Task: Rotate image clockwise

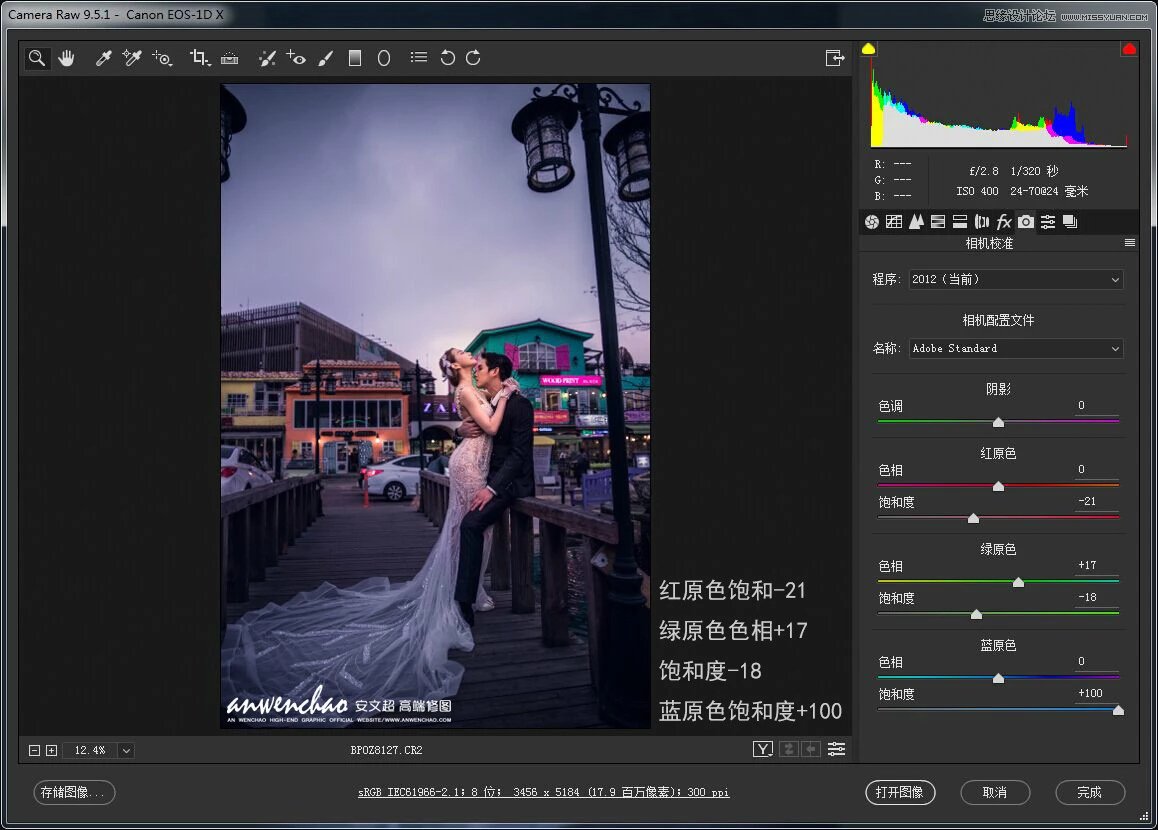Action: pyautogui.click(x=473, y=58)
